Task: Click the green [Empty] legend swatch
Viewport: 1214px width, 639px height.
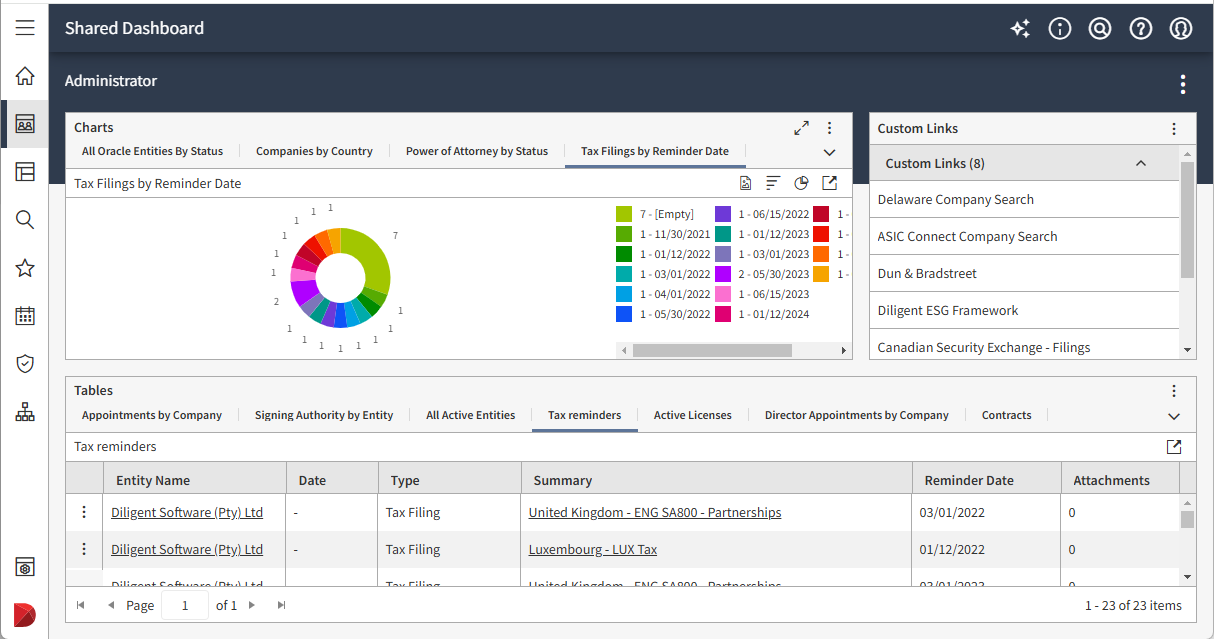Action: [624, 214]
